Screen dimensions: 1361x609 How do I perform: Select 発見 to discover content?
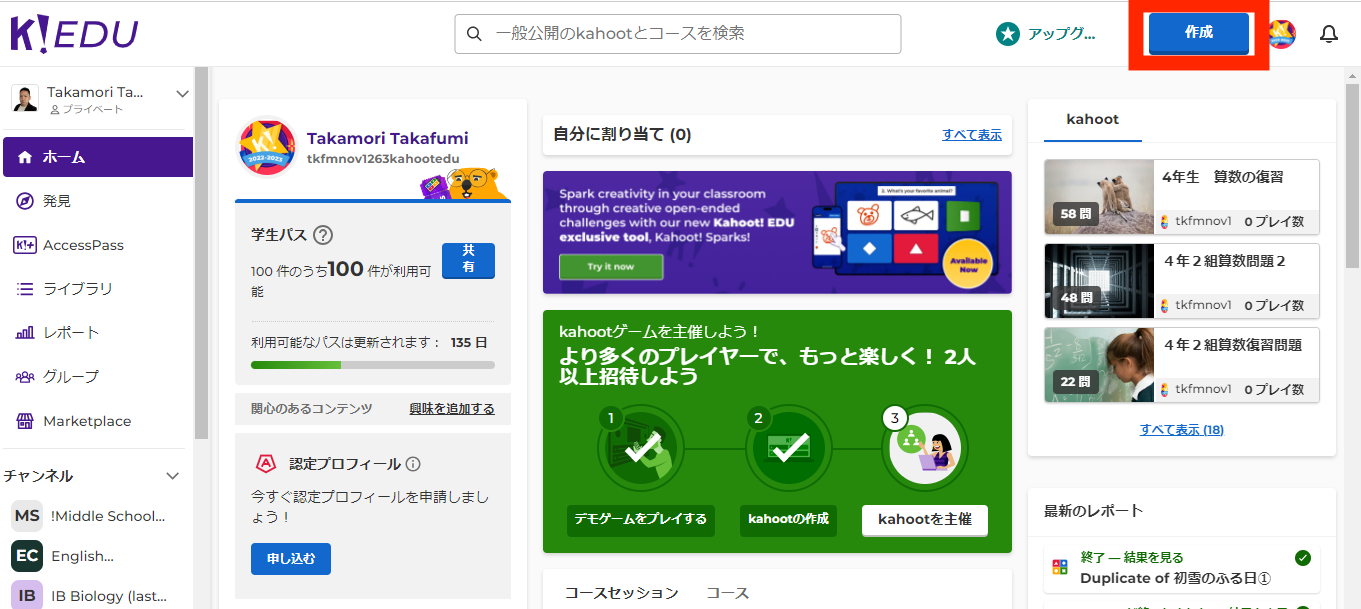[x=63, y=200]
